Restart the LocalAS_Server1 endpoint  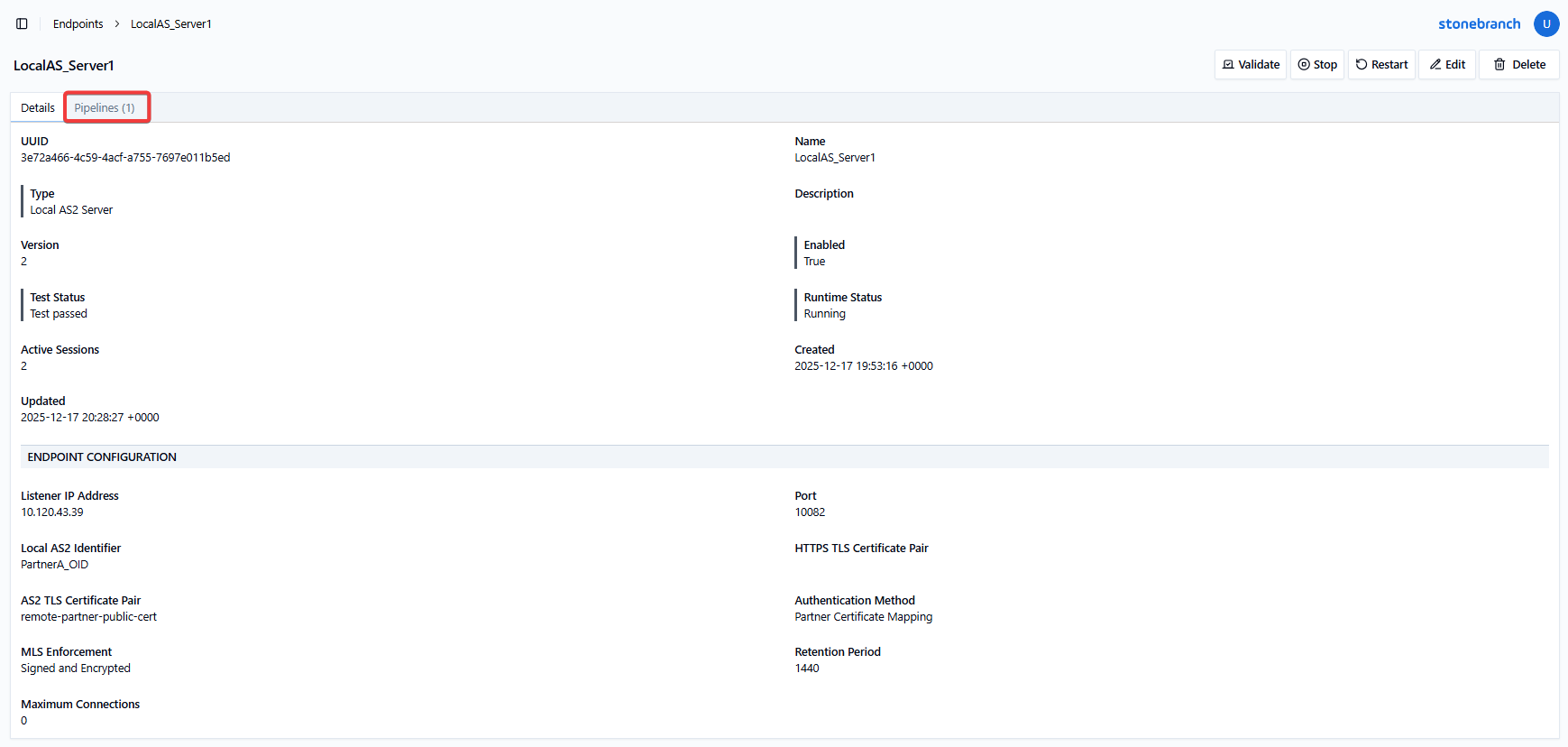[1380, 65]
